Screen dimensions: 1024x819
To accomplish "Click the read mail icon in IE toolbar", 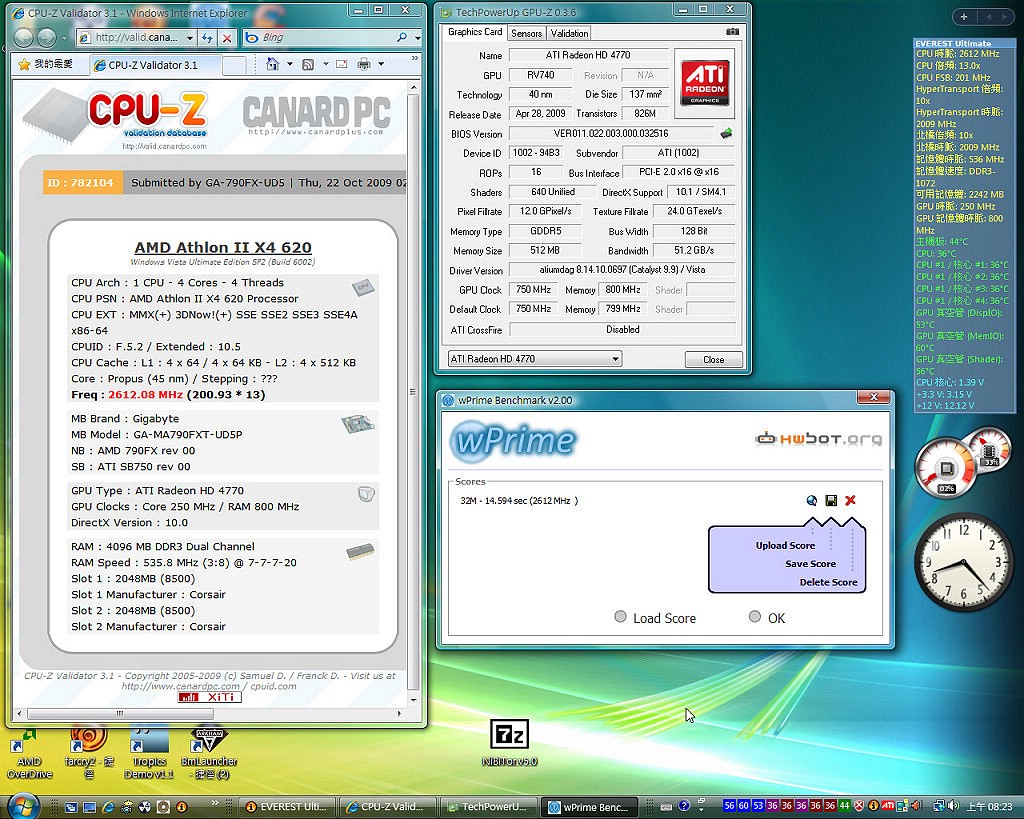I will coord(342,64).
